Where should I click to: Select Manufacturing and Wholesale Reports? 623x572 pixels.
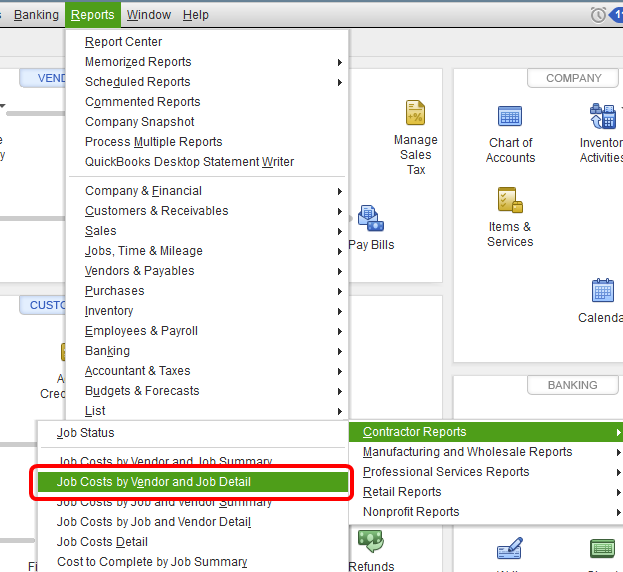click(486, 452)
